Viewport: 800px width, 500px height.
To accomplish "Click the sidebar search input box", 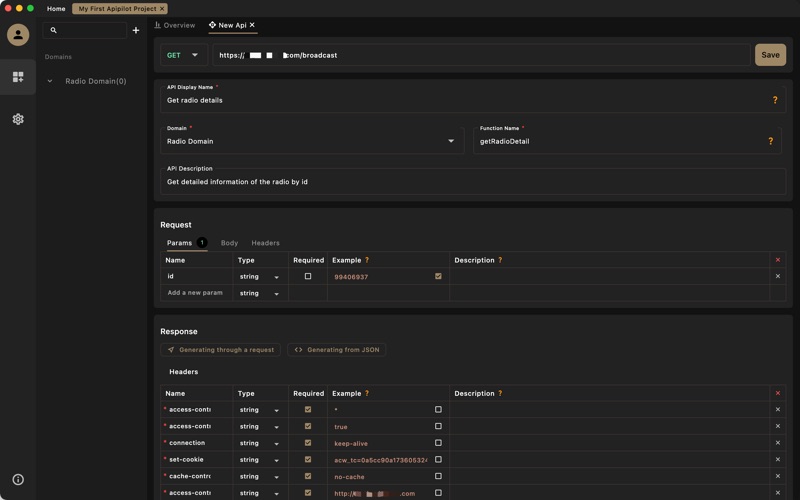I will pos(85,31).
